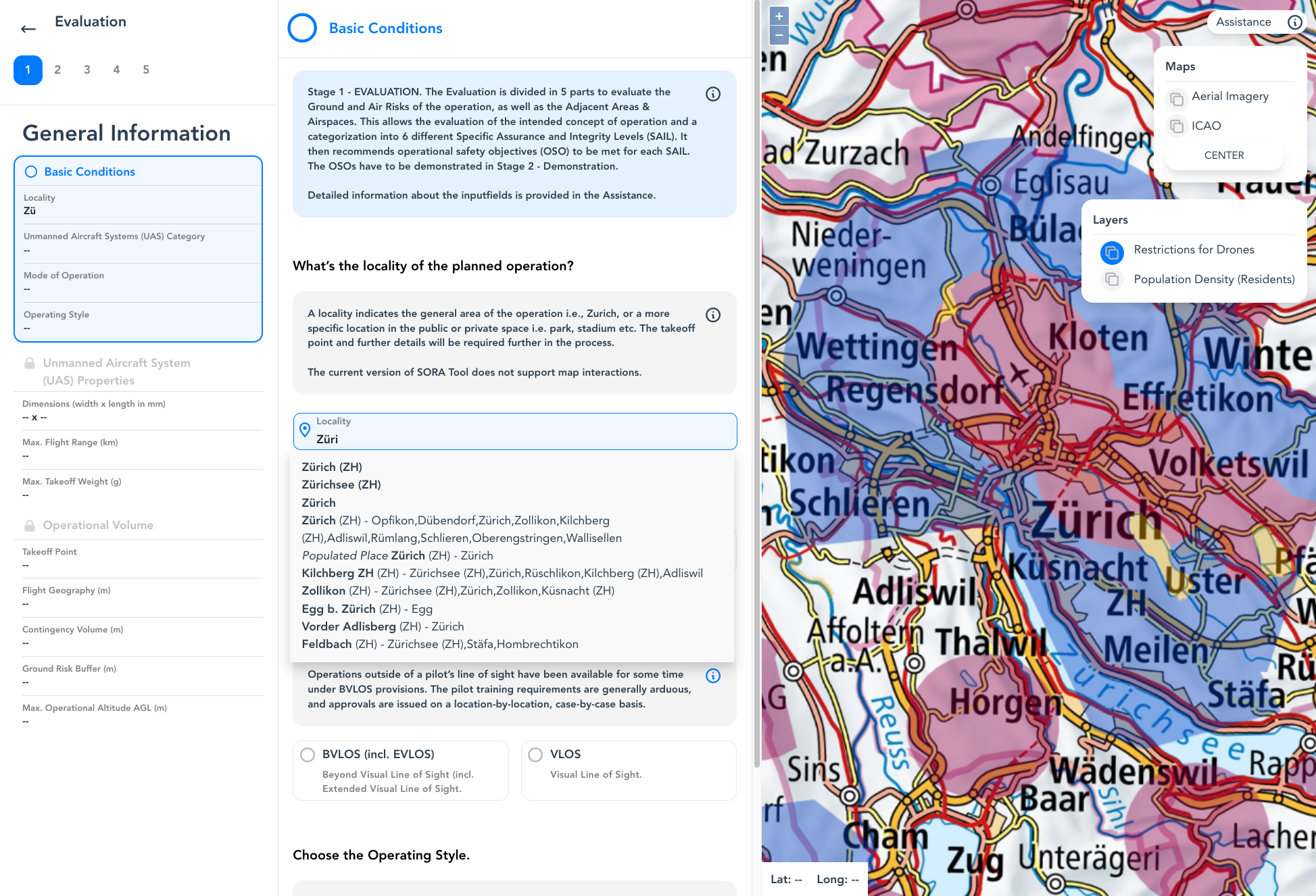Click the lock icon beside Unmanned Aircraft System Properties
This screenshot has width=1316, height=896.
pos(30,364)
